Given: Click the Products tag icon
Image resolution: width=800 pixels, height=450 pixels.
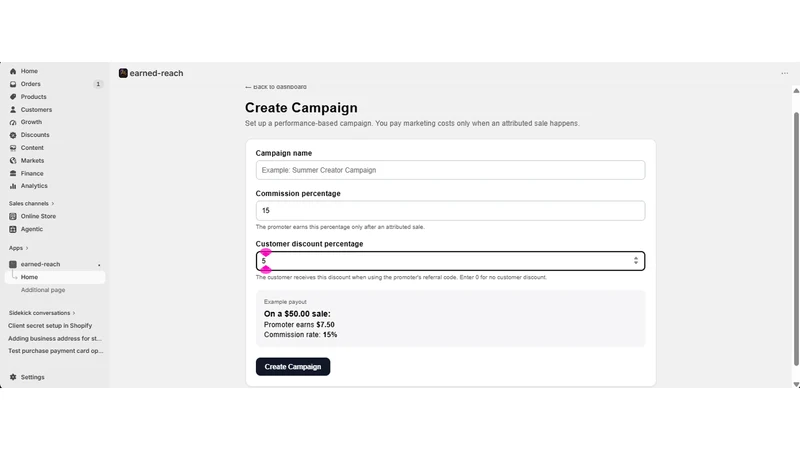Looking at the screenshot, I should point(13,97).
